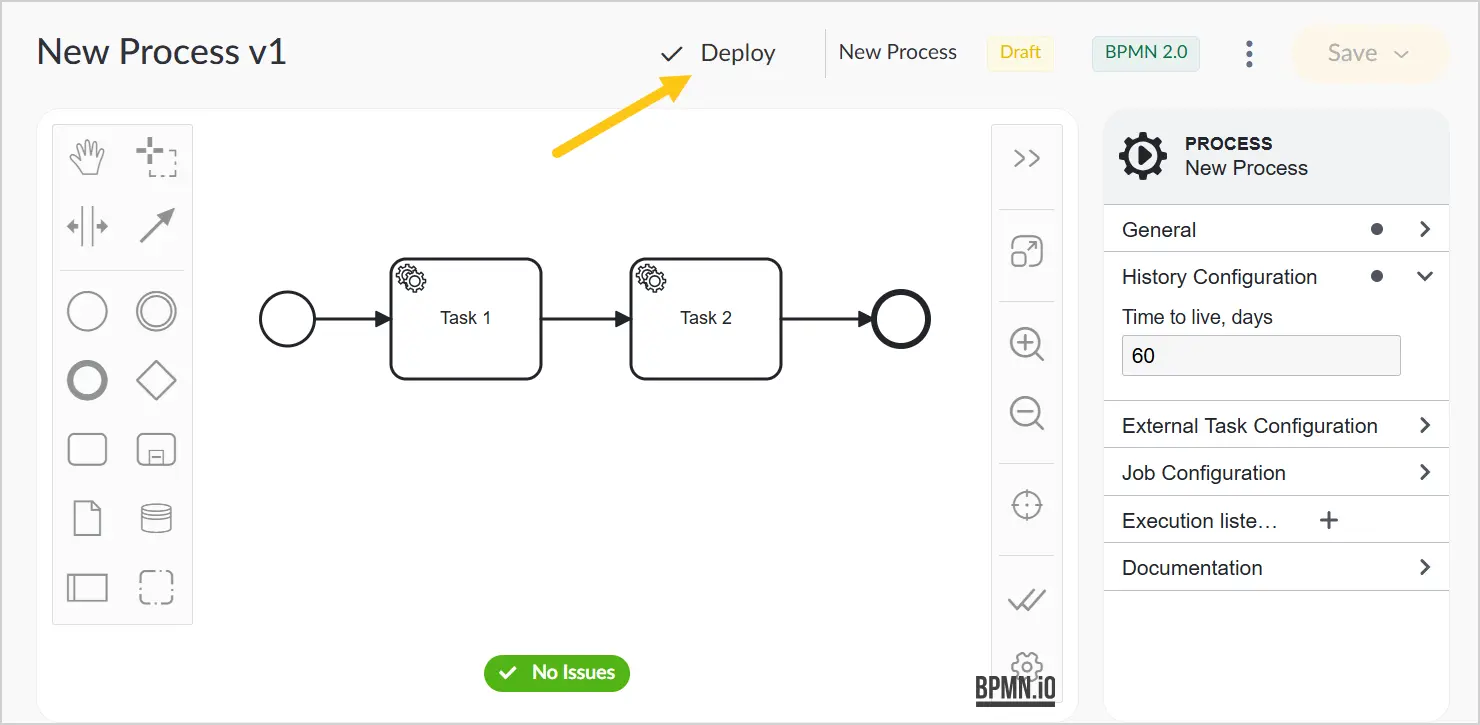The image size is (1480, 725).
Task: Open the Save dropdown button
Action: coord(1370,54)
